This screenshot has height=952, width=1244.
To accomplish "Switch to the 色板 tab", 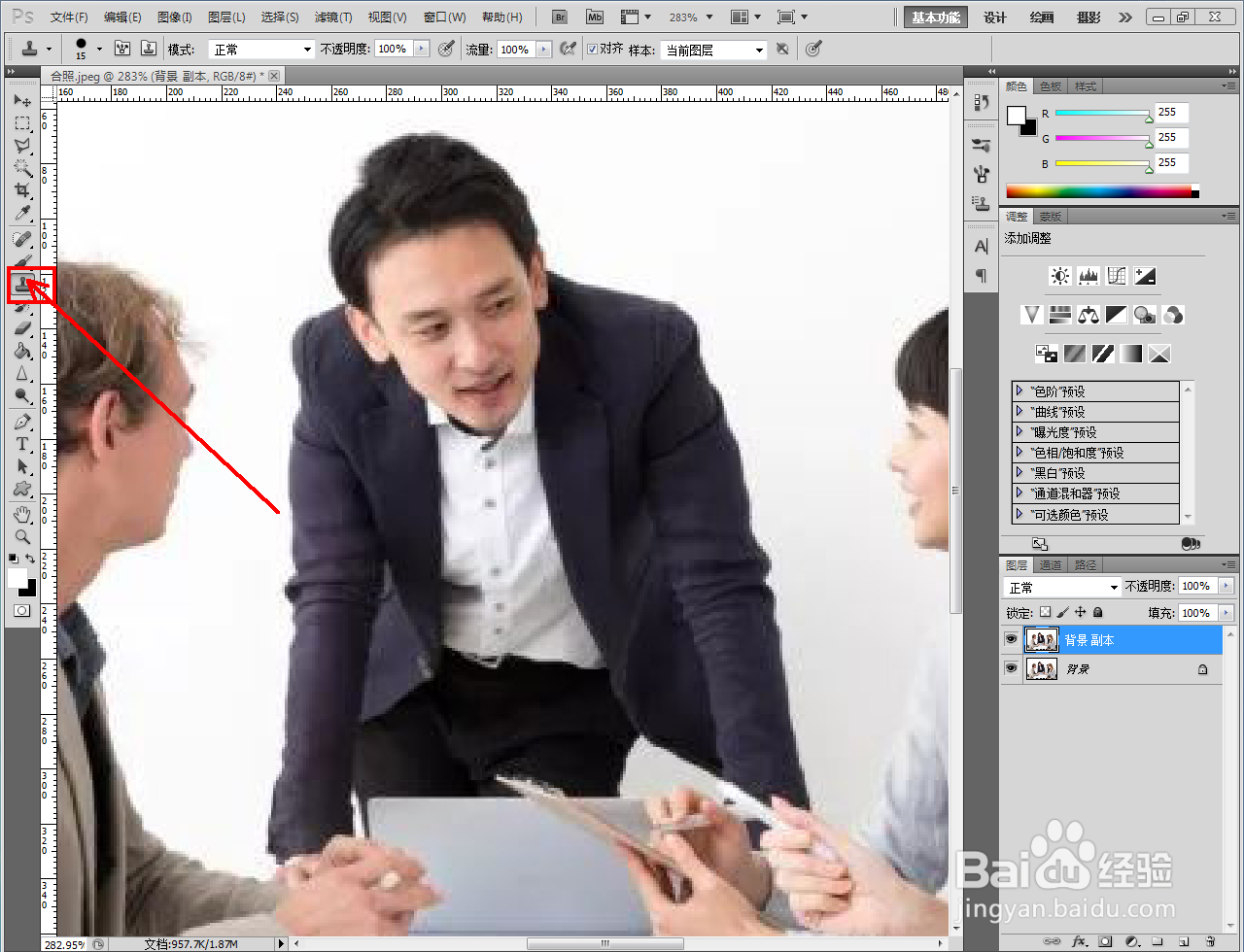I will [x=1052, y=86].
